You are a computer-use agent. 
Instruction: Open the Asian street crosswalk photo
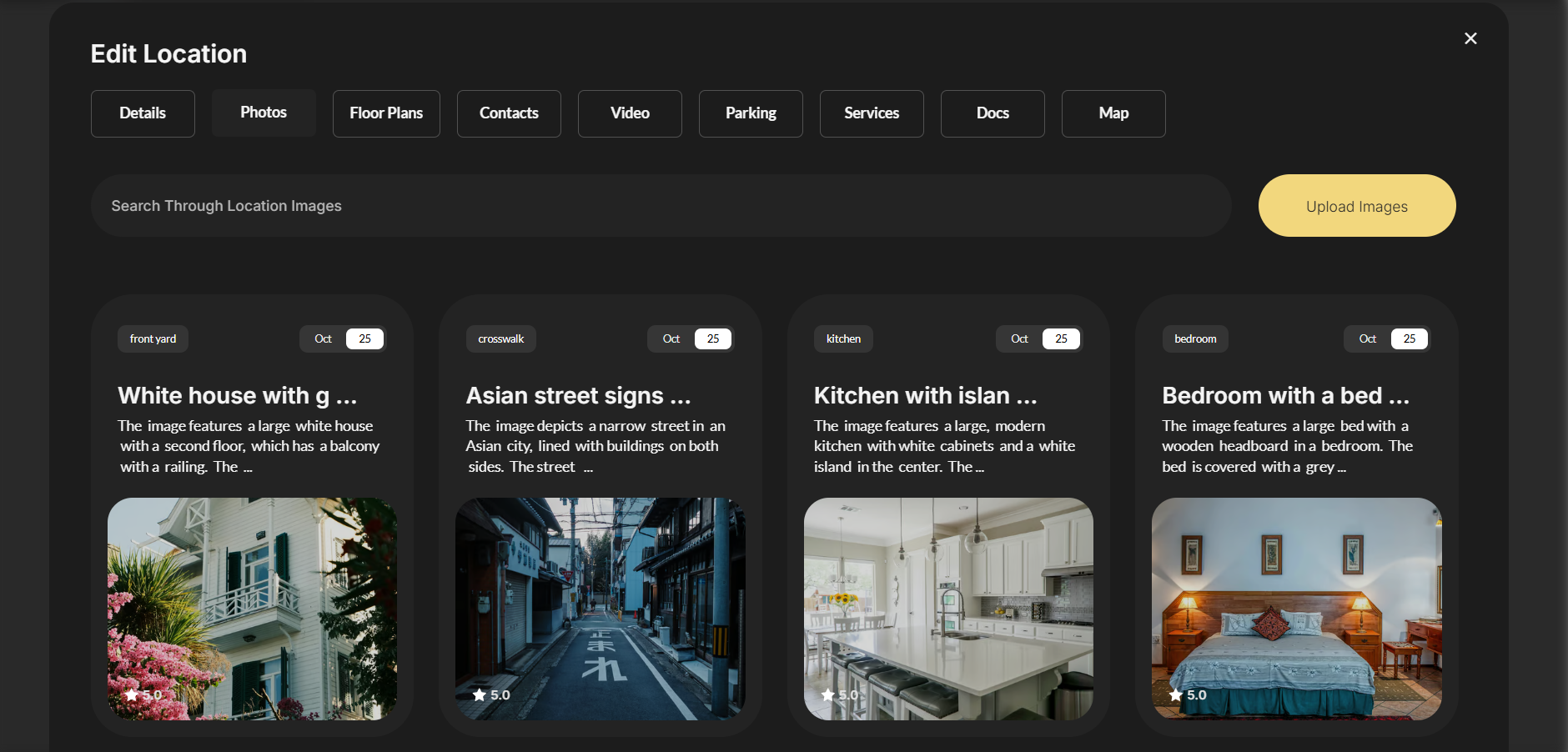tap(600, 609)
